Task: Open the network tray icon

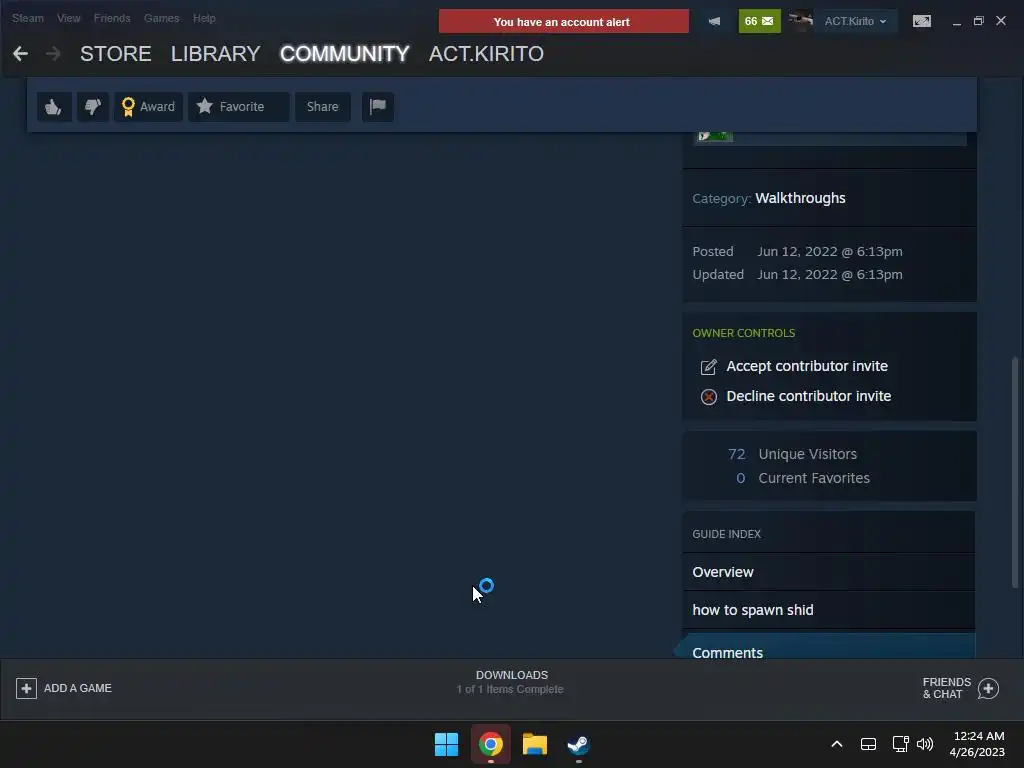Action: coord(901,744)
